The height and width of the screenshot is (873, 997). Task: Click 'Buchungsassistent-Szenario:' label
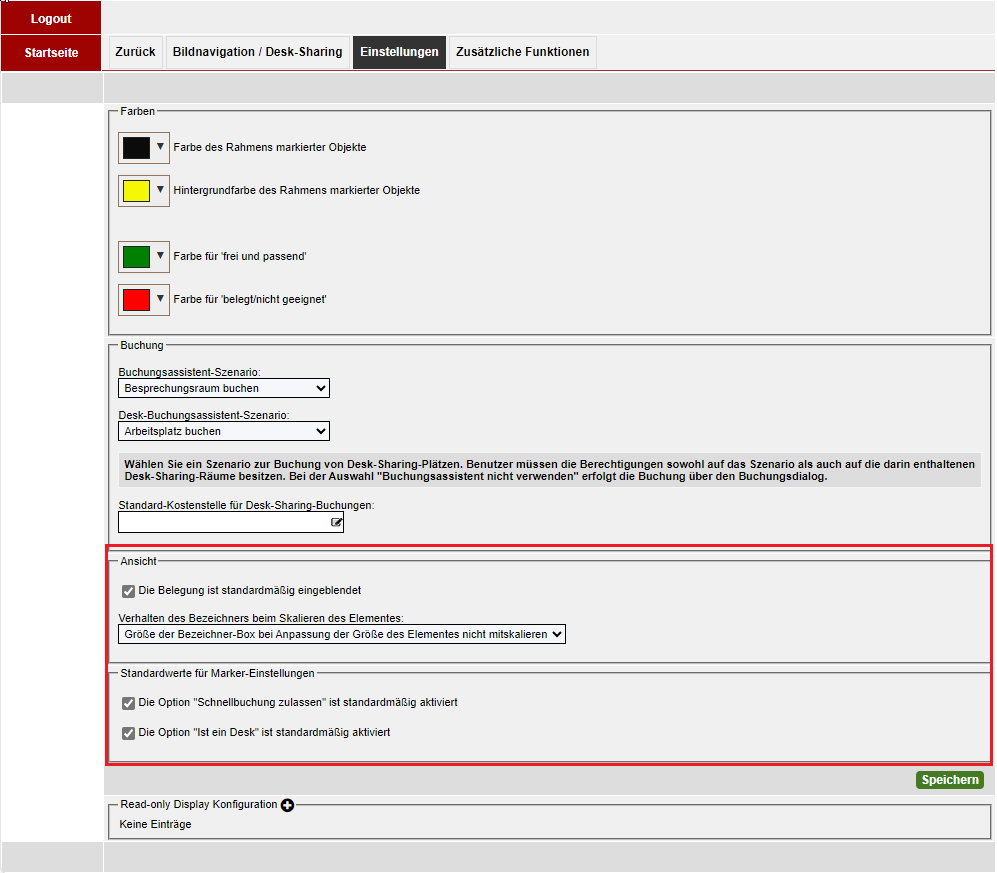[x=189, y=372]
